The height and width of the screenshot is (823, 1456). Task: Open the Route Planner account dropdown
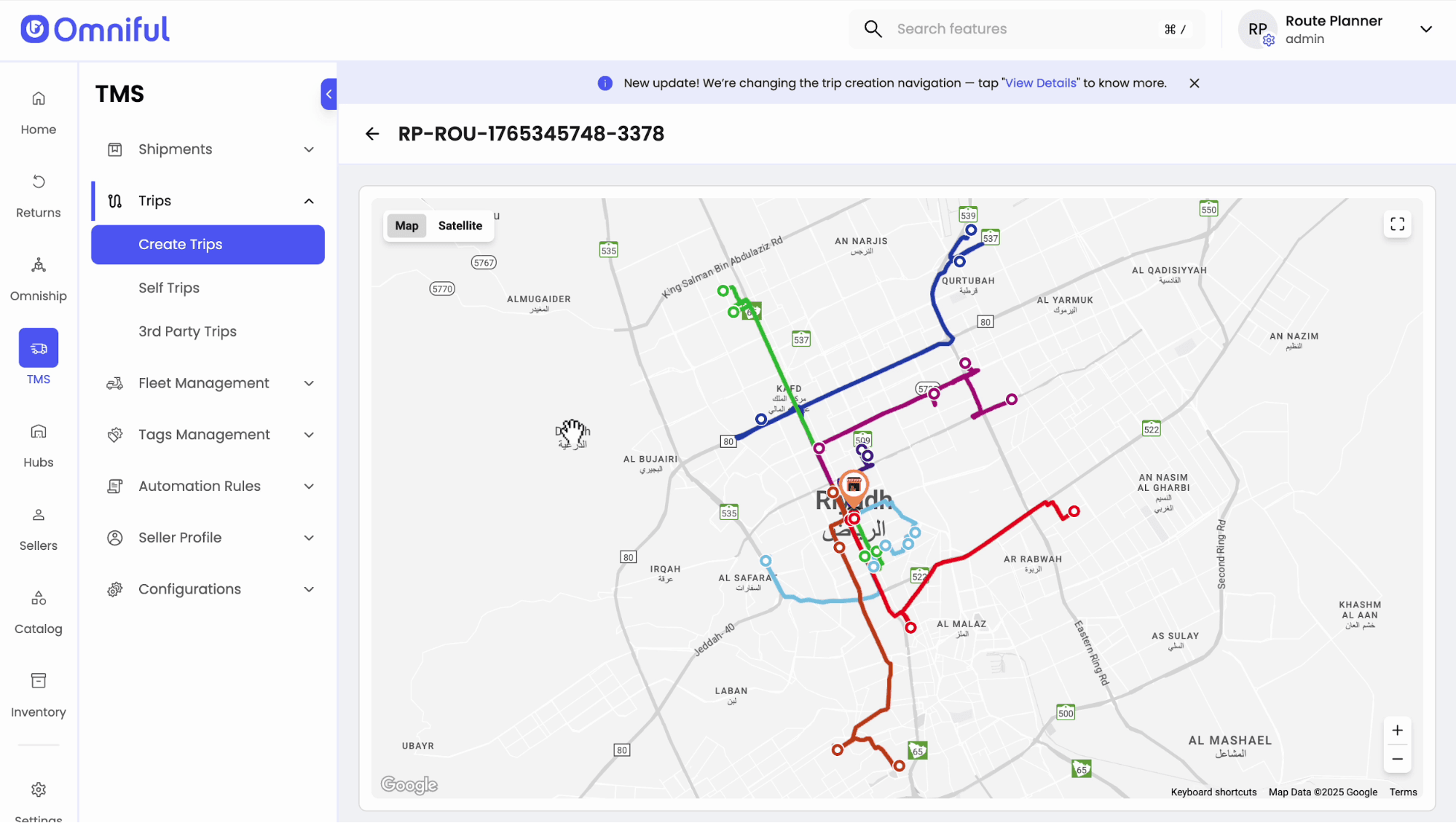(1425, 30)
